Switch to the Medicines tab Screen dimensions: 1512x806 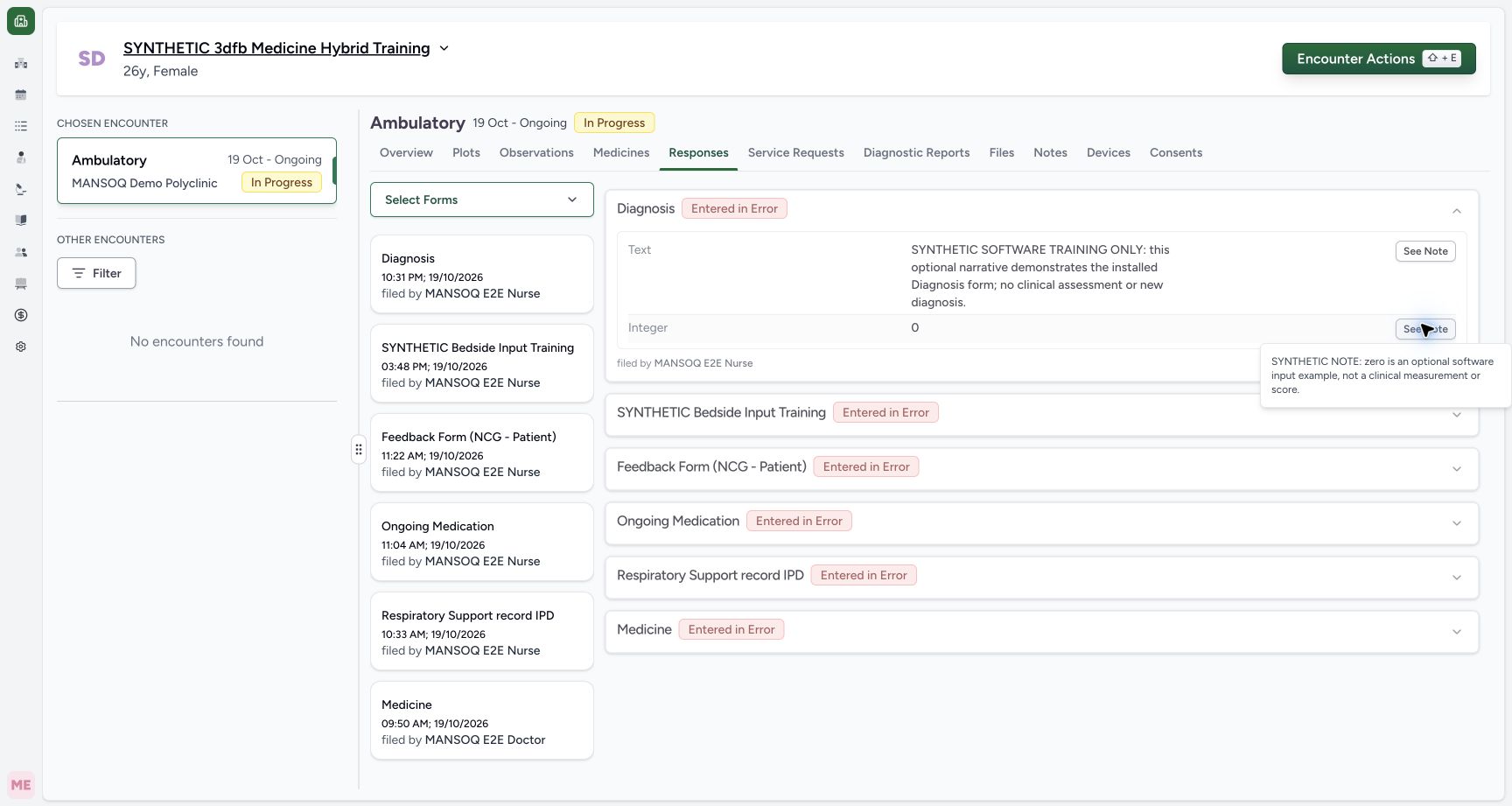click(621, 152)
